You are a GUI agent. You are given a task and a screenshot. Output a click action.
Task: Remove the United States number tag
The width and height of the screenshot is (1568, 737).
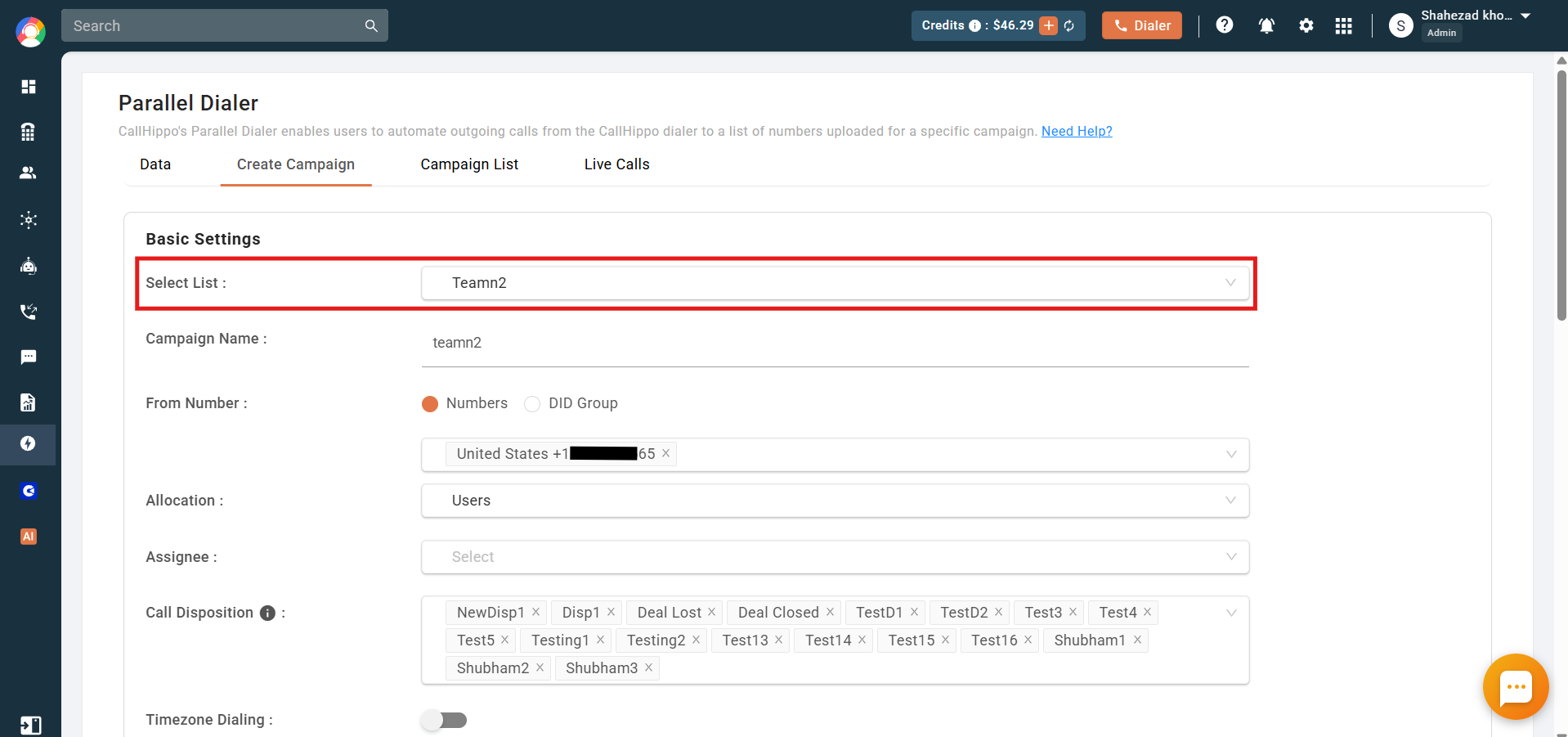666,453
